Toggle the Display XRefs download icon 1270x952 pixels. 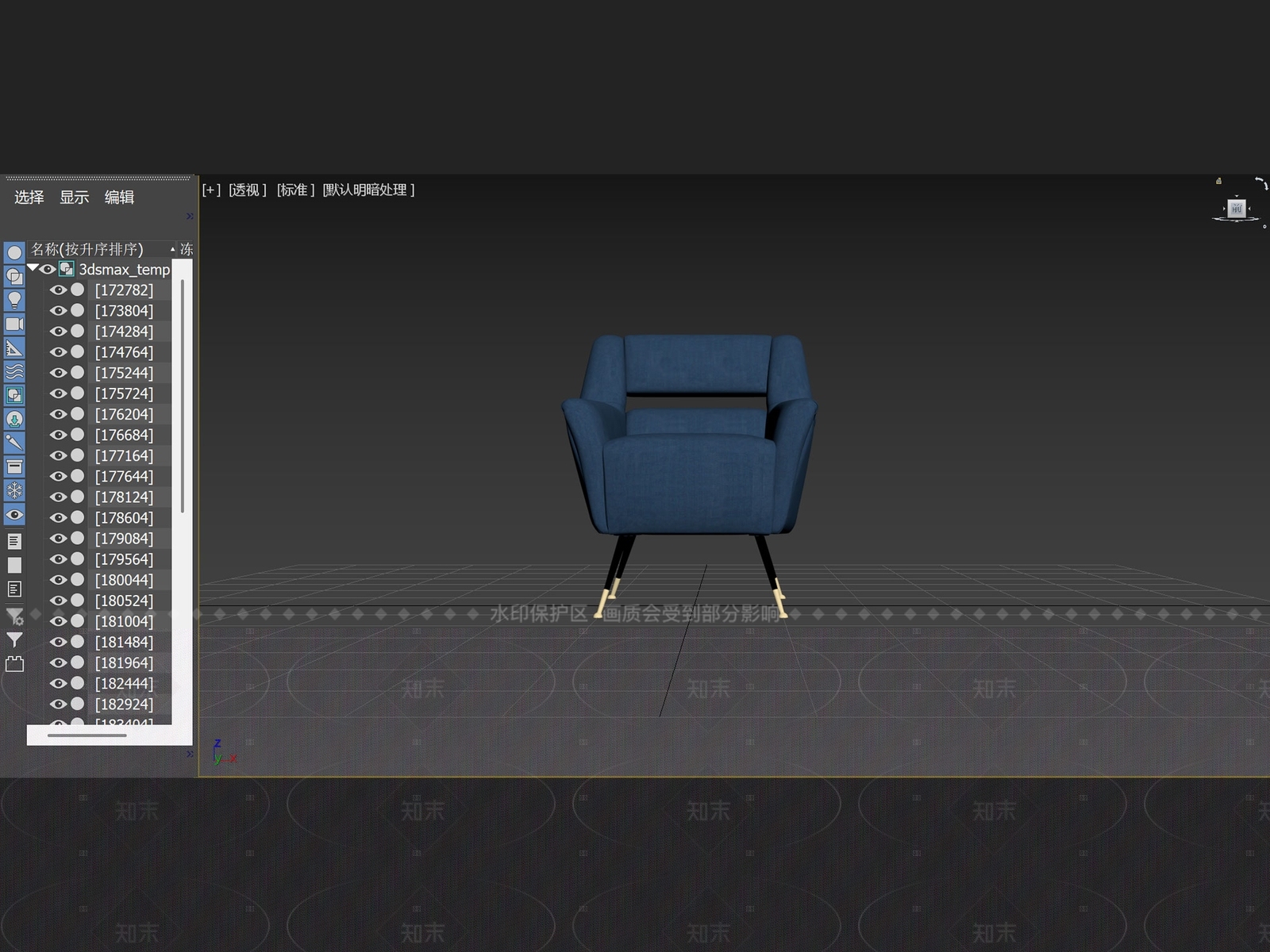(x=14, y=420)
